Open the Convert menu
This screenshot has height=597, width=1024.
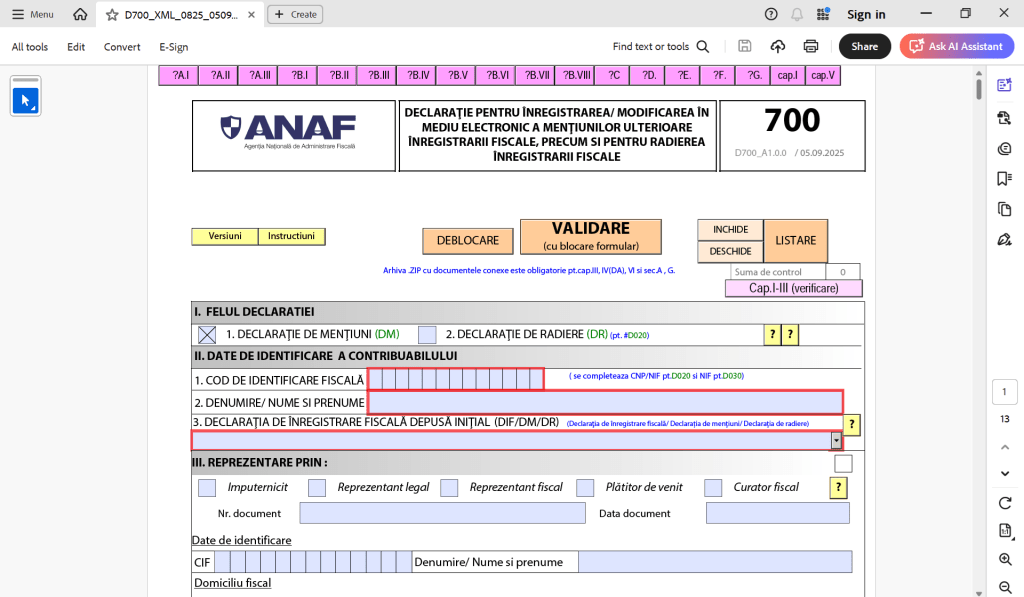[122, 47]
